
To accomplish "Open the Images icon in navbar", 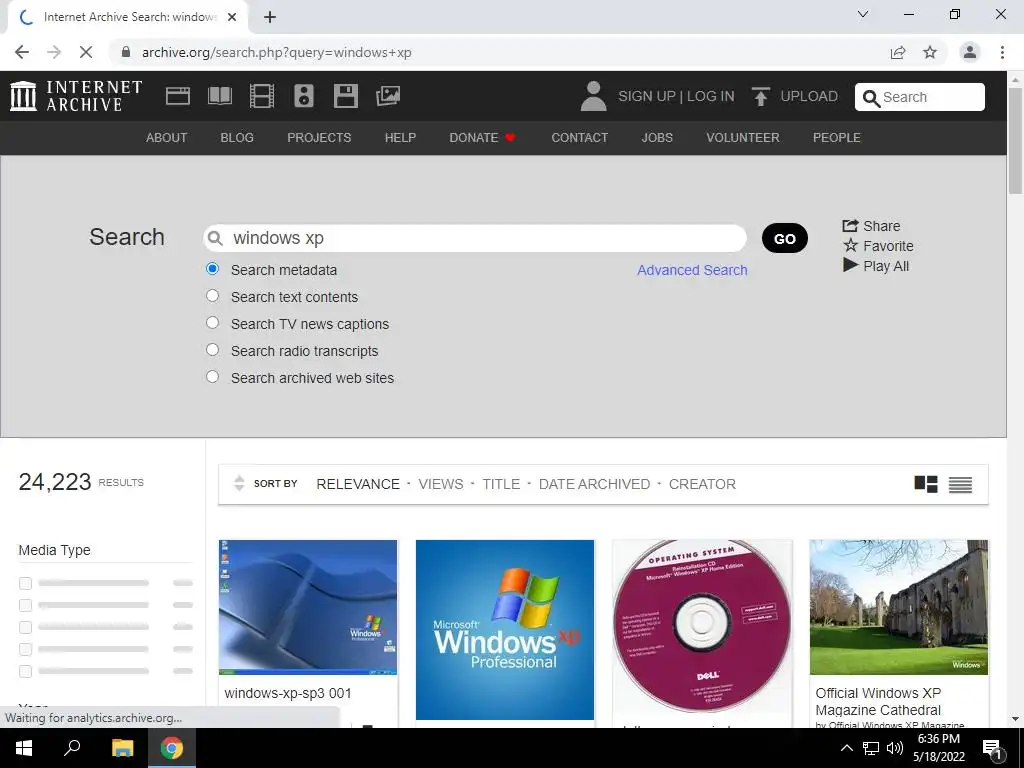I will (388, 96).
